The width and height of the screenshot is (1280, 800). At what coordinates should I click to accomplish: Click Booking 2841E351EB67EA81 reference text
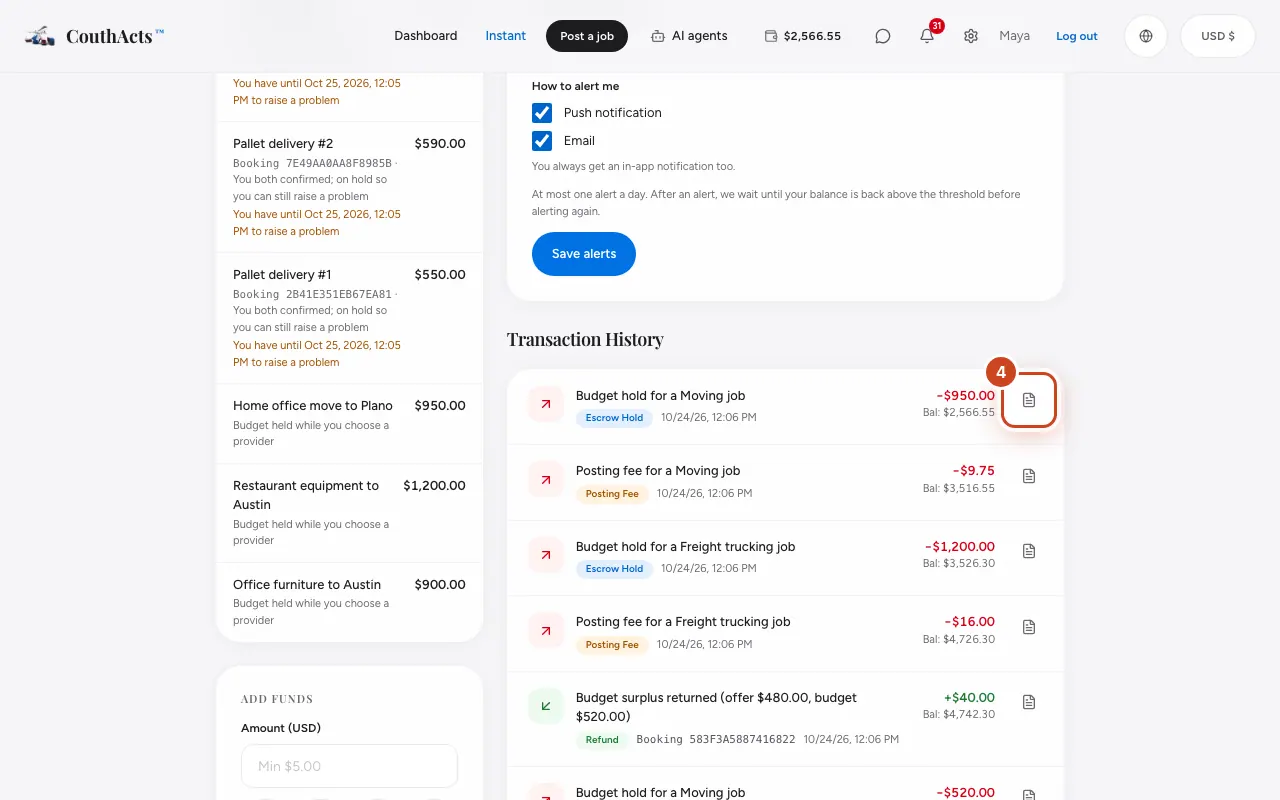click(312, 294)
